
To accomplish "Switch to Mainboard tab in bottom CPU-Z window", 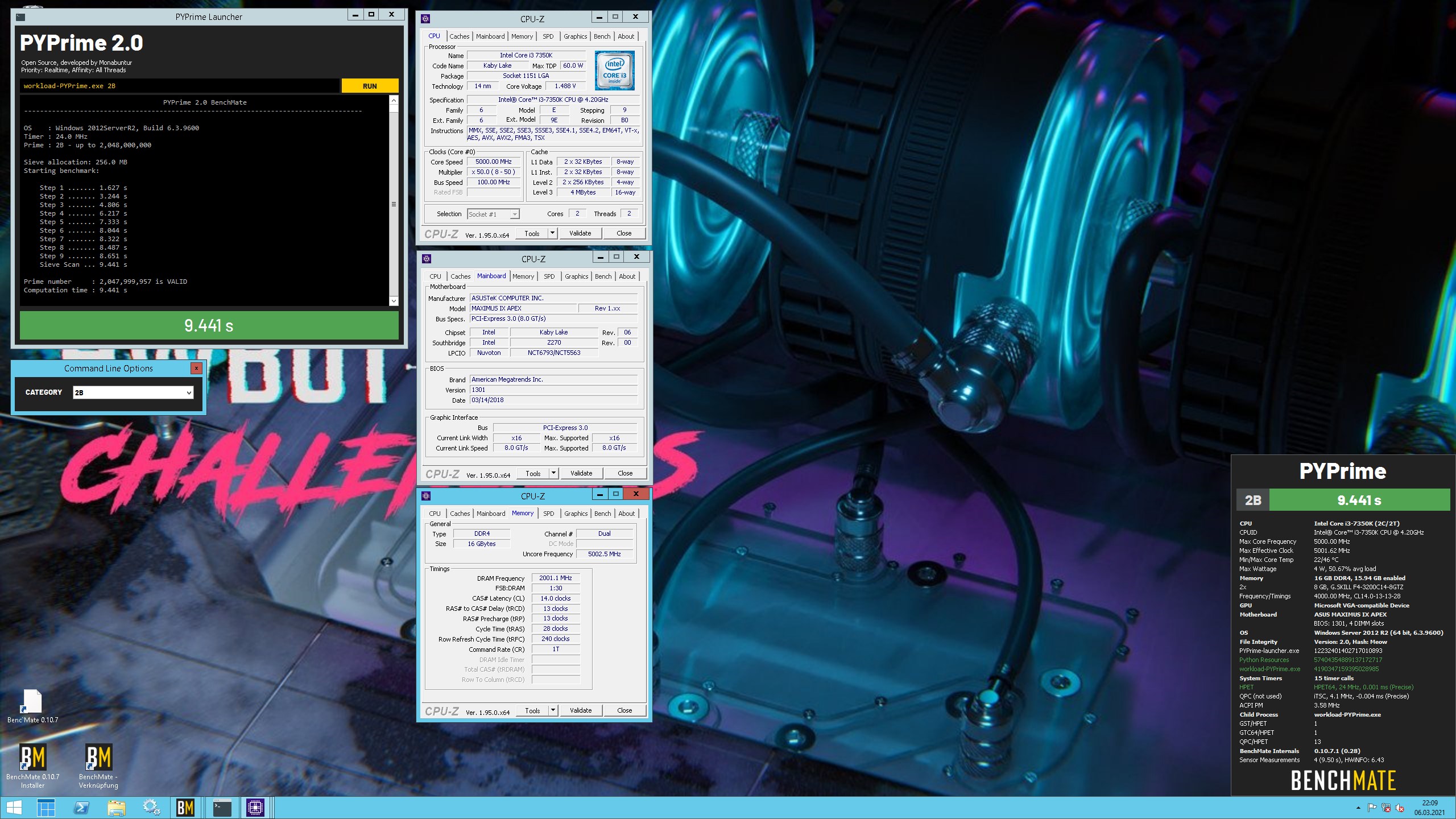I will coord(490,514).
